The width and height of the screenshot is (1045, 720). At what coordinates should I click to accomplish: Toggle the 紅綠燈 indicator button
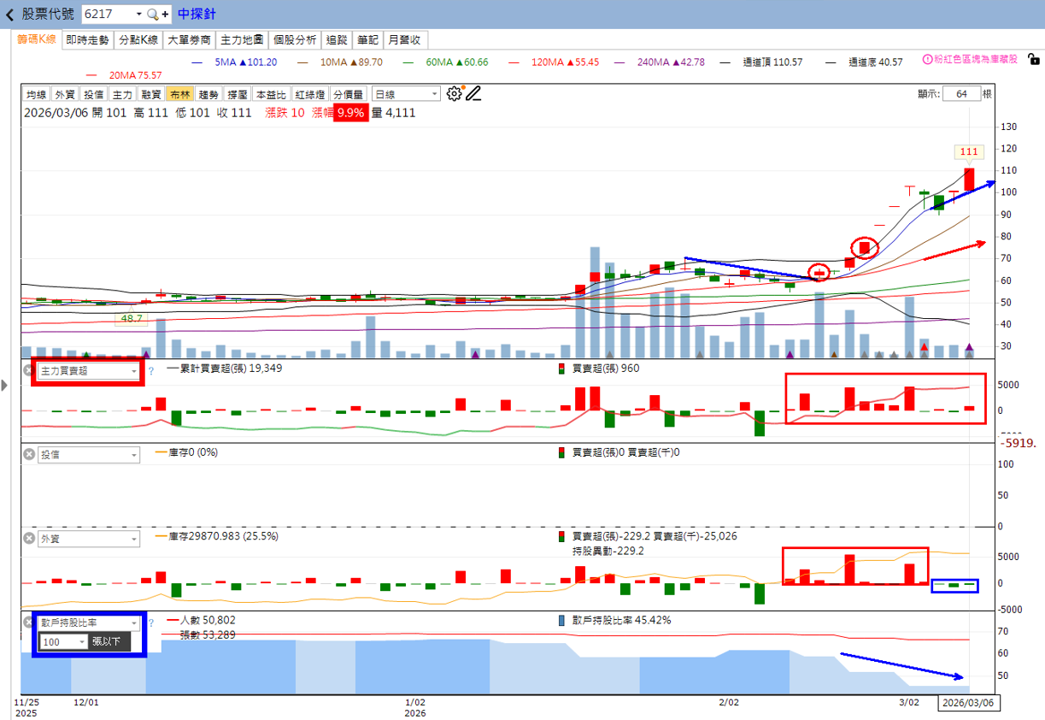pyautogui.click(x=310, y=95)
